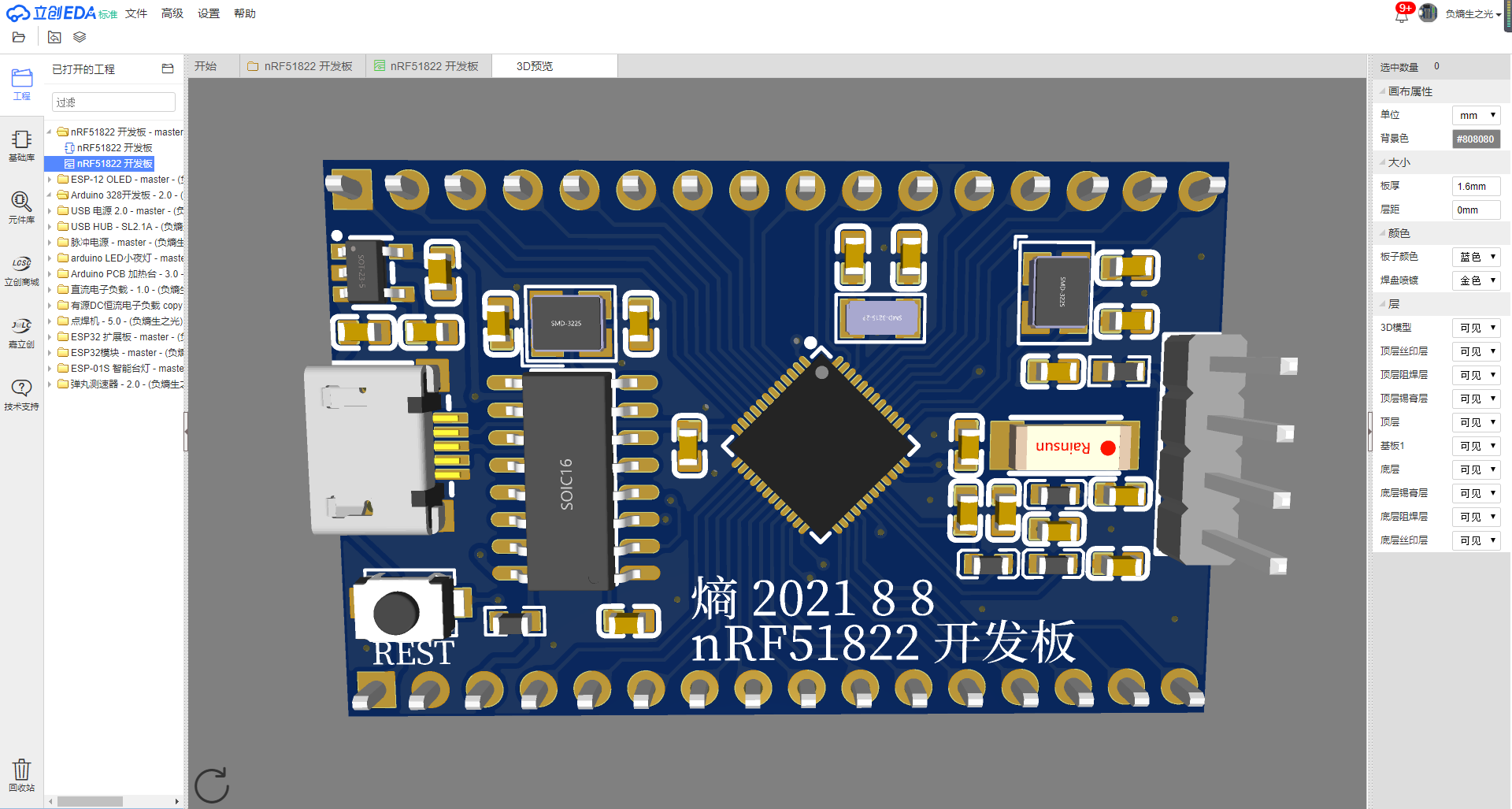This screenshot has height=809, width=1512.
Task: Click right panel collapse handle
Action: coord(1369,431)
